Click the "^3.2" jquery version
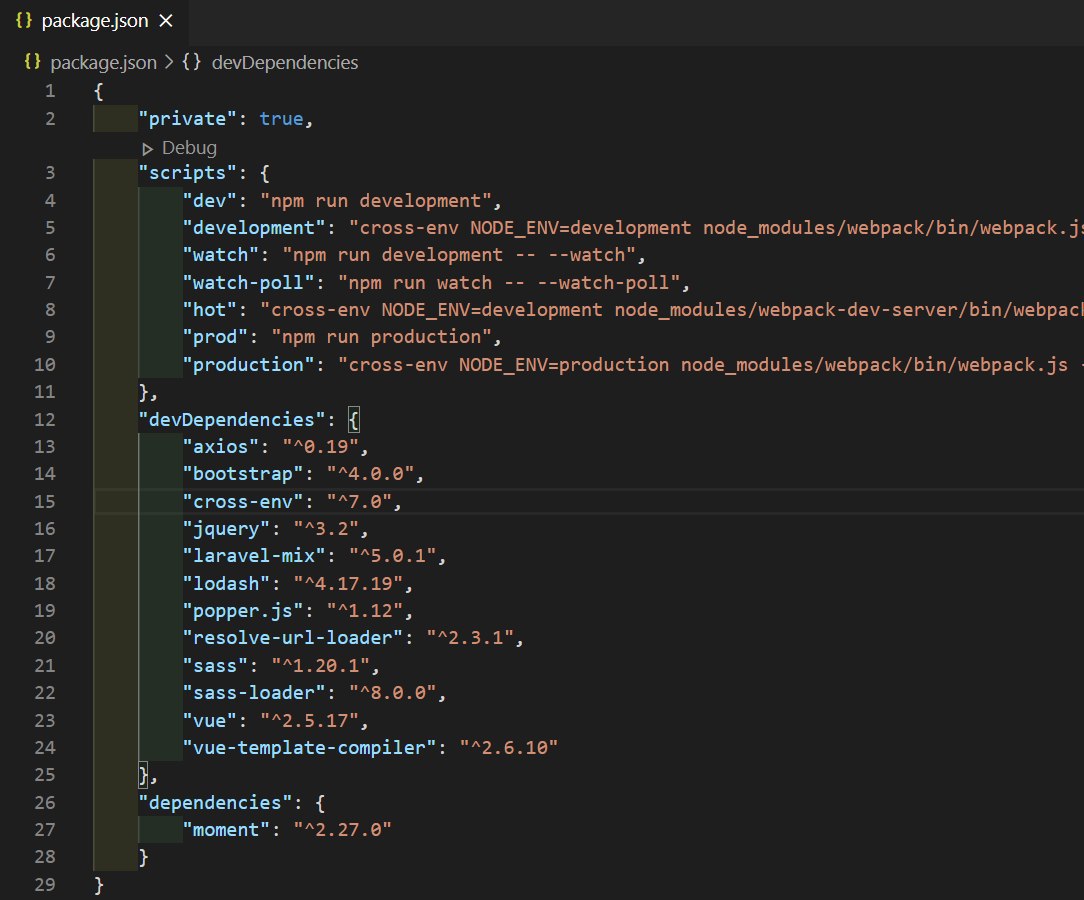 (x=326, y=529)
